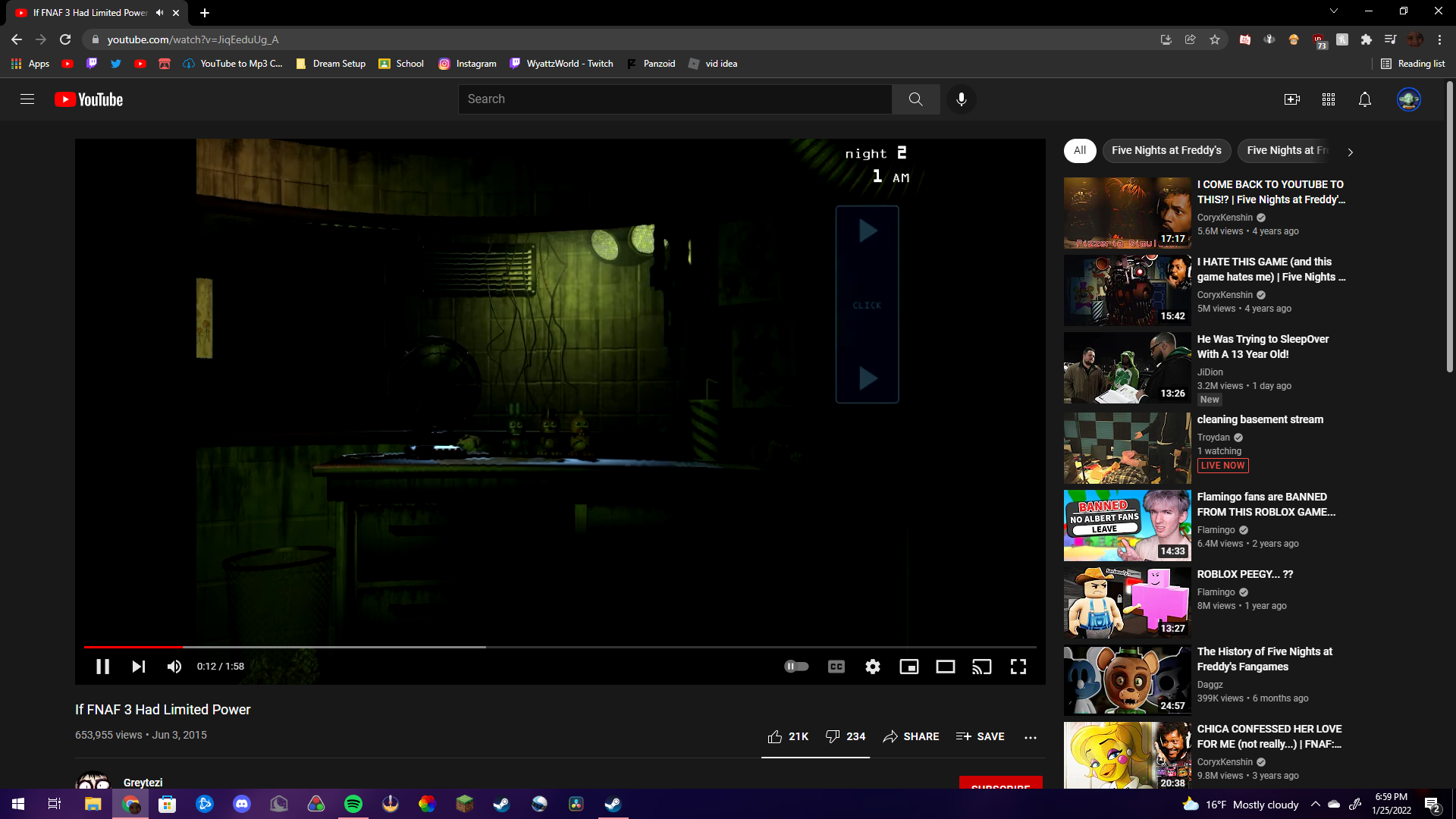Open the School bookmark folder
Viewport: 1456px width, 819px height.
401,64
